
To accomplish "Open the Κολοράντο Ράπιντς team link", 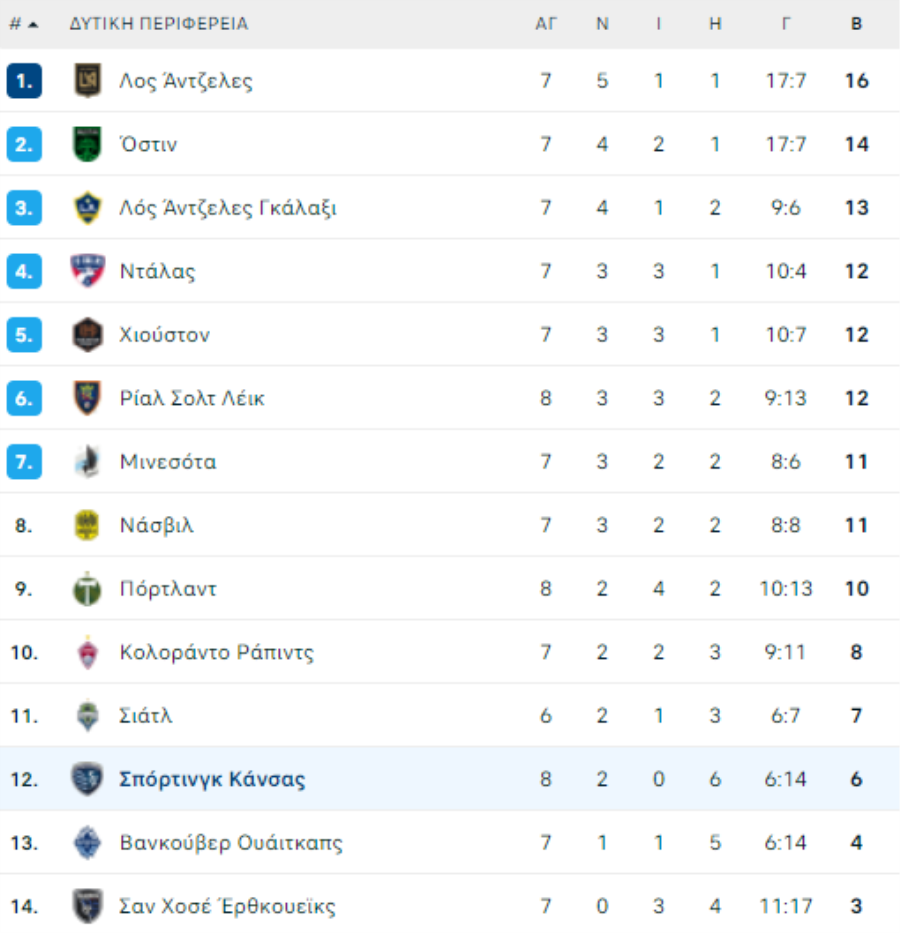I will (x=216, y=652).
